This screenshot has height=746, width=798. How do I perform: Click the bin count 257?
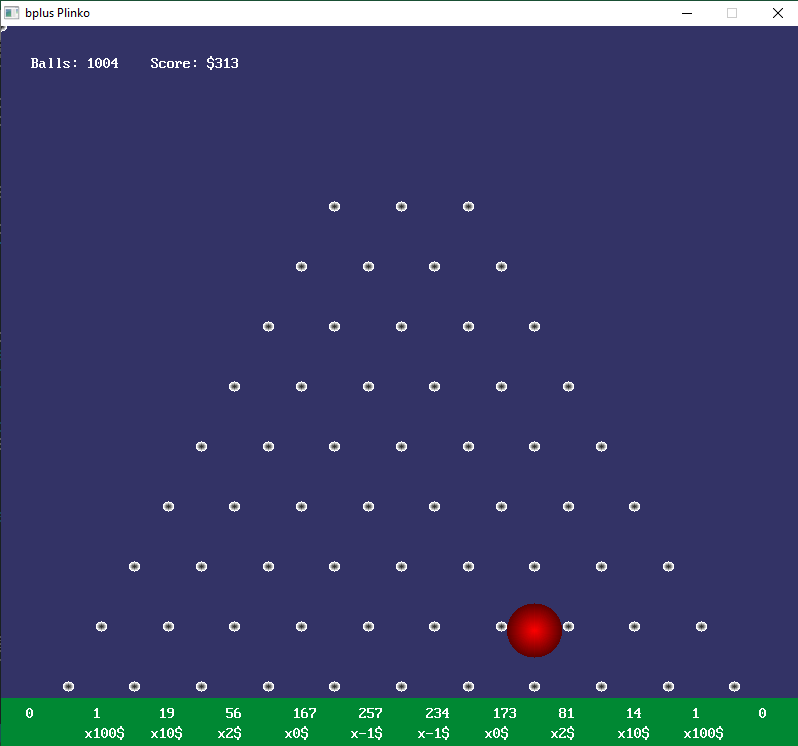pos(370,713)
